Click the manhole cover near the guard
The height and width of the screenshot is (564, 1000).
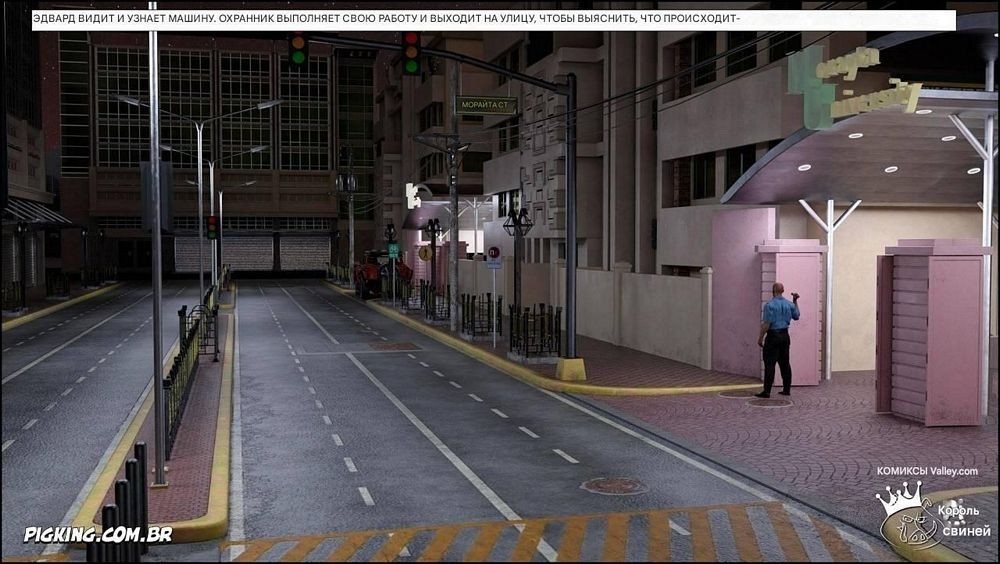pyautogui.click(x=768, y=402)
